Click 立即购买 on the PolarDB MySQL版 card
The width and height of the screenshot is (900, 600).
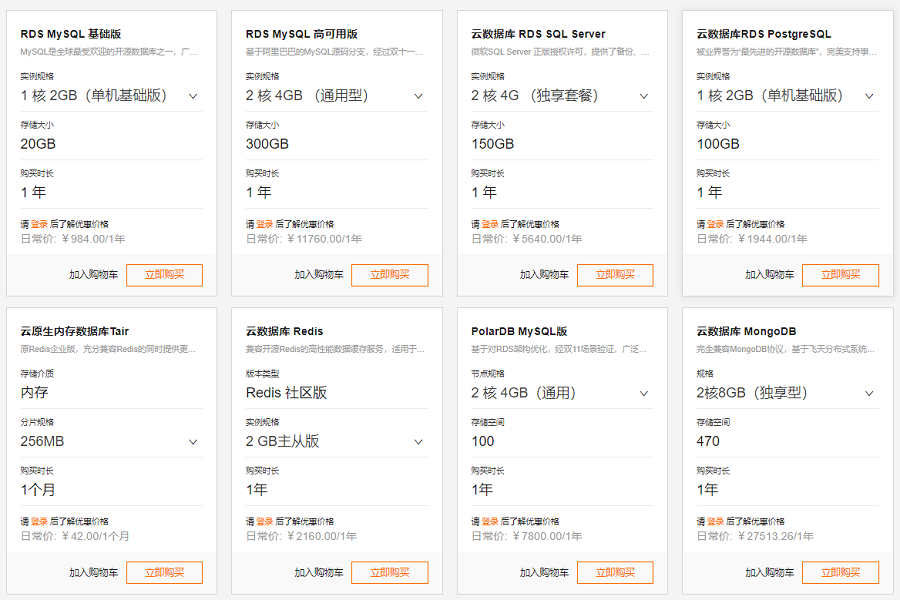[615, 572]
